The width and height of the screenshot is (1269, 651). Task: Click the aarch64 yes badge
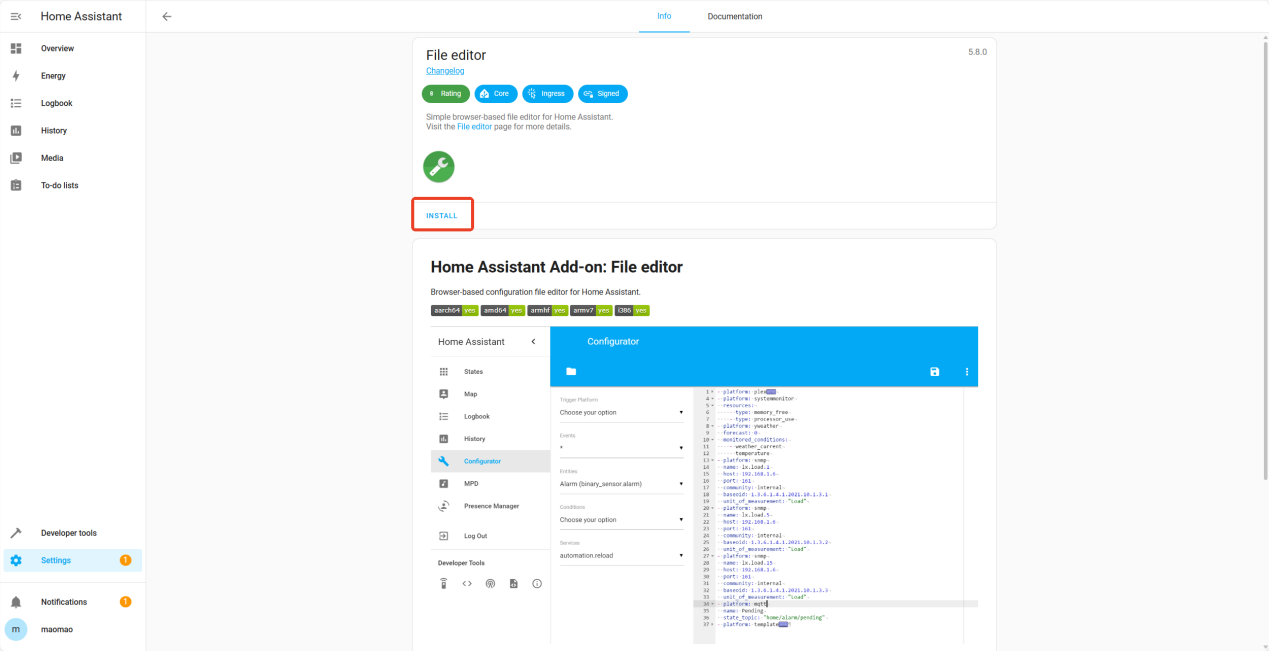click(x=454, y=311)
